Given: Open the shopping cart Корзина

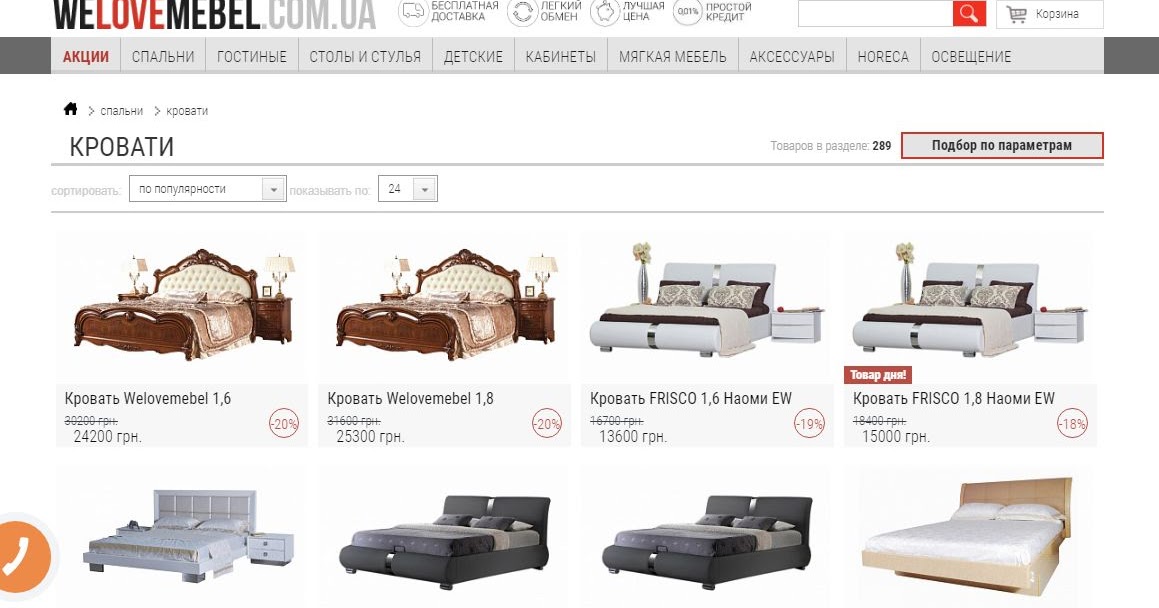Looking at the screenshot, I should (x=1050, y=14).
